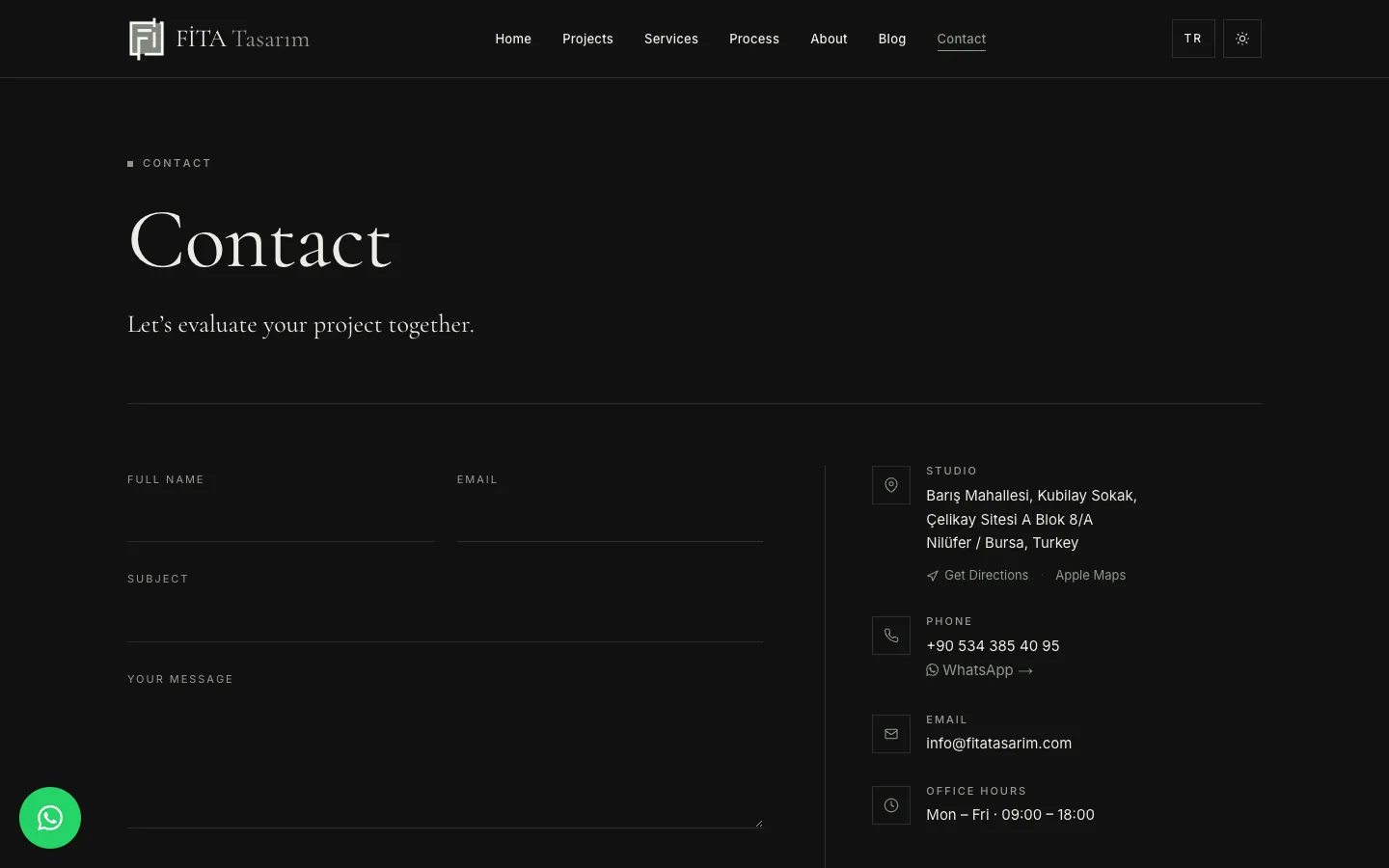
Task: Toggle the light/dark theme sun icon
Action: point(1242,39)
